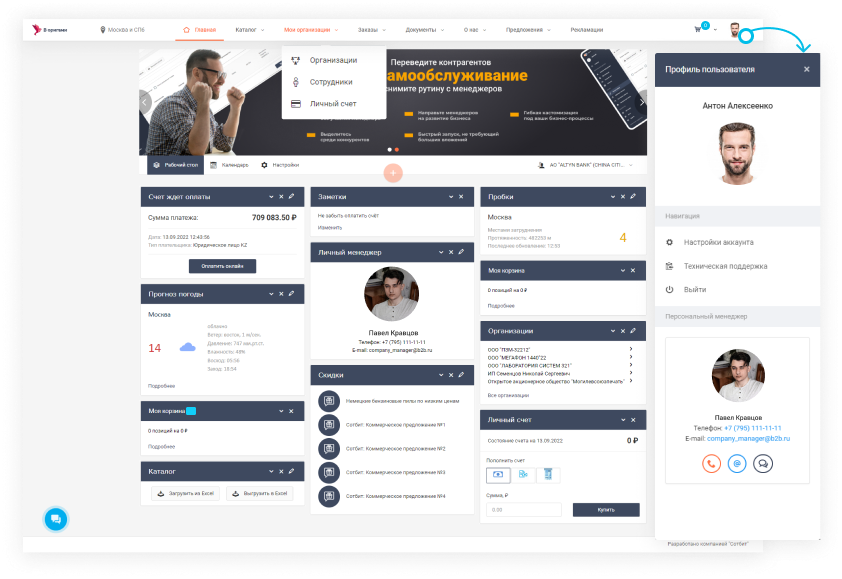Click the chat message icon for manager
This screenshot has height=579, width=842.
763,463
